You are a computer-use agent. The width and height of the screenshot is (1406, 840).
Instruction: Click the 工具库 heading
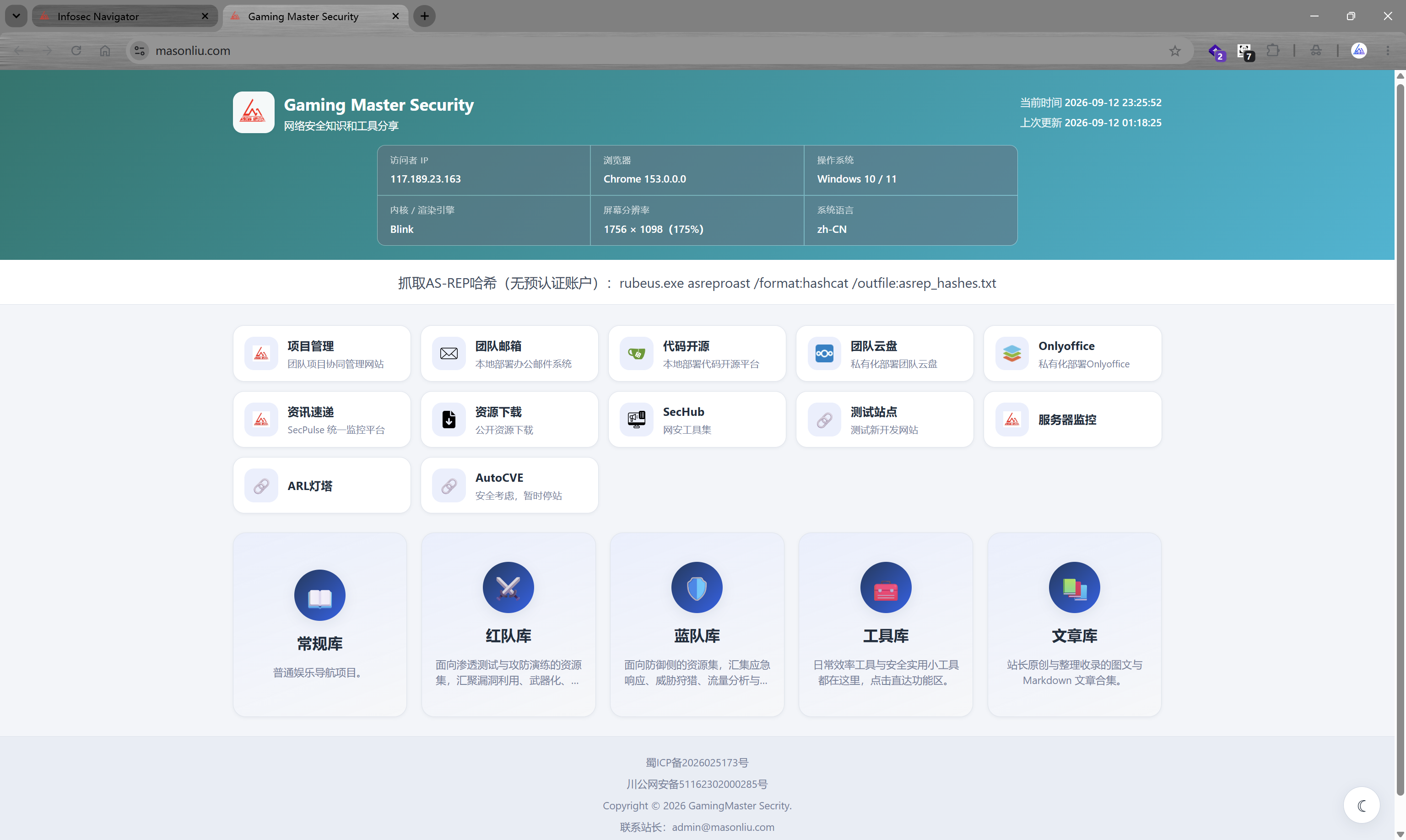tap(886, 636)
